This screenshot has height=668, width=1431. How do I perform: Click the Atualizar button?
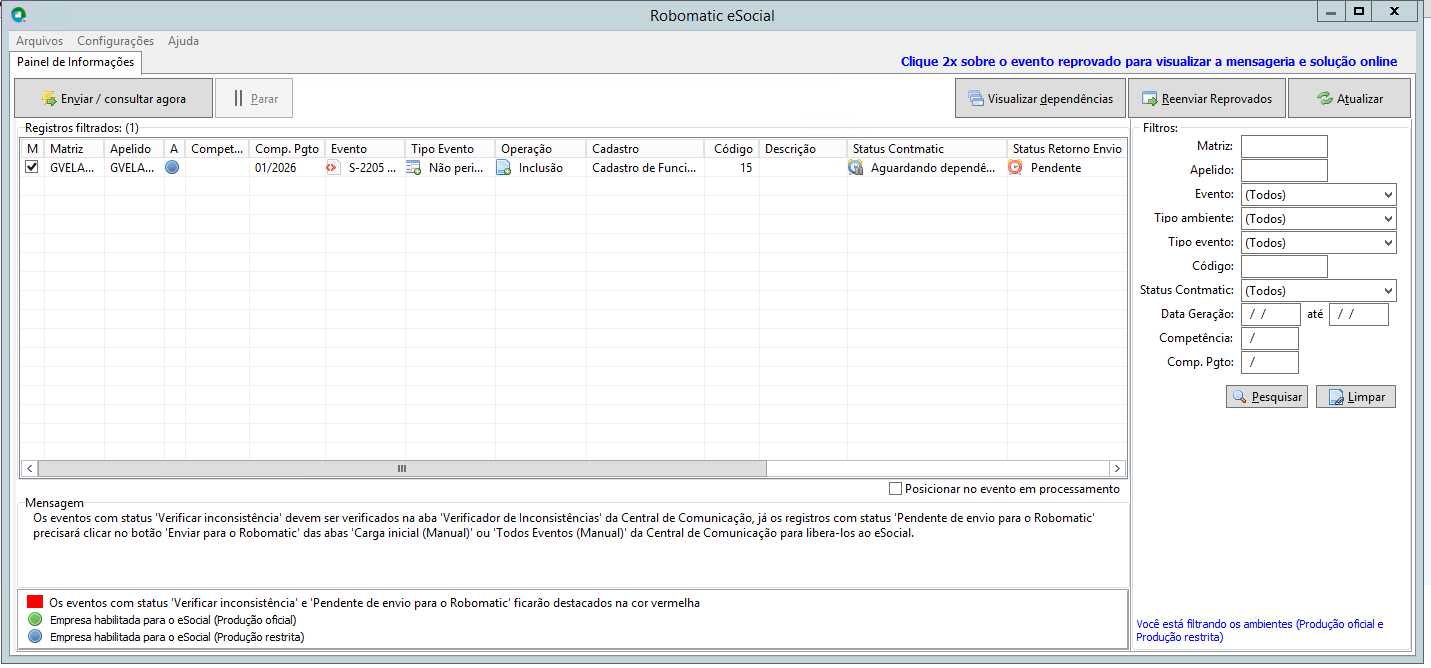tap(1349, 99)
